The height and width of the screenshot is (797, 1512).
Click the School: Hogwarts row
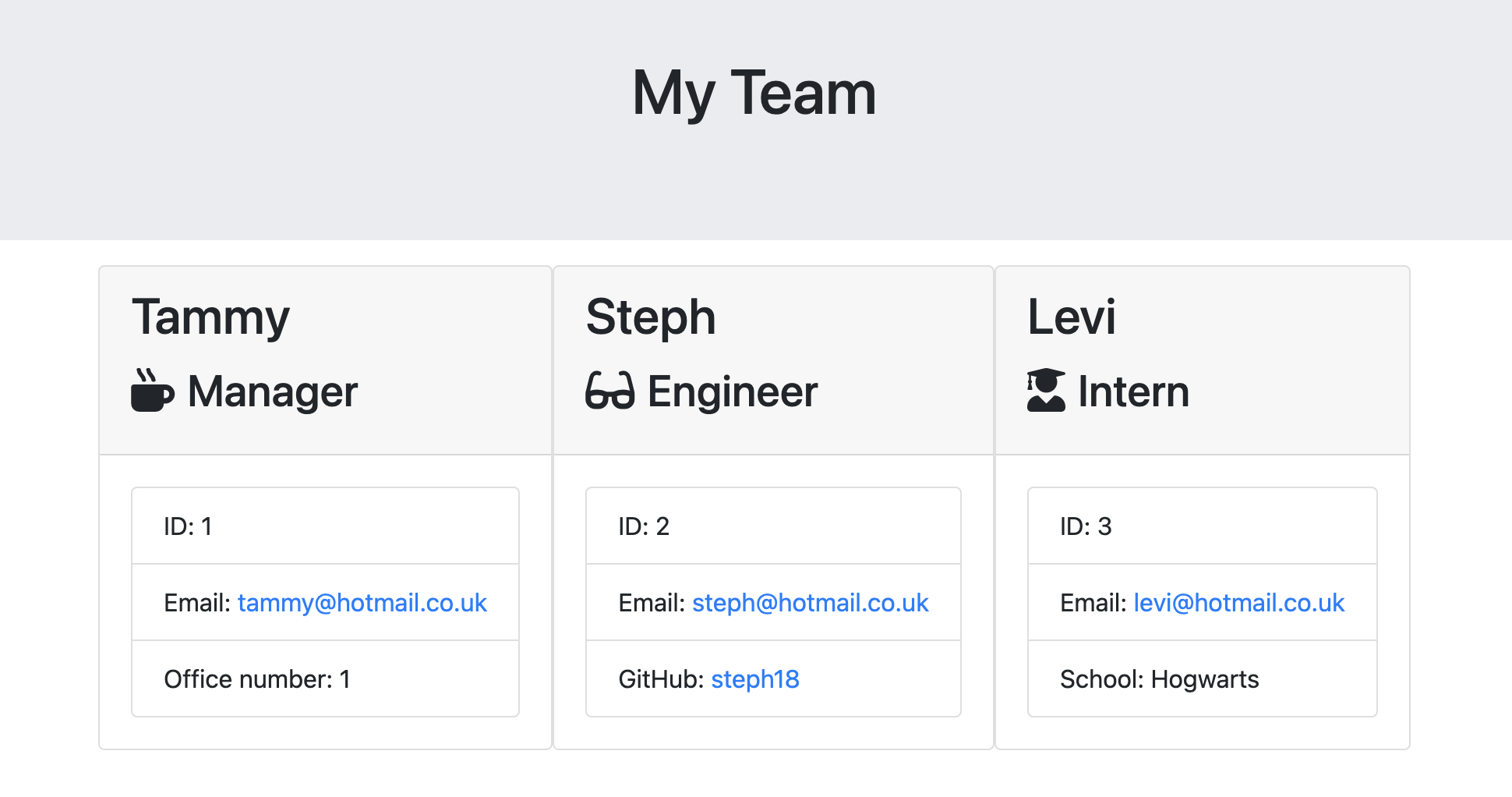(1203, 679)
